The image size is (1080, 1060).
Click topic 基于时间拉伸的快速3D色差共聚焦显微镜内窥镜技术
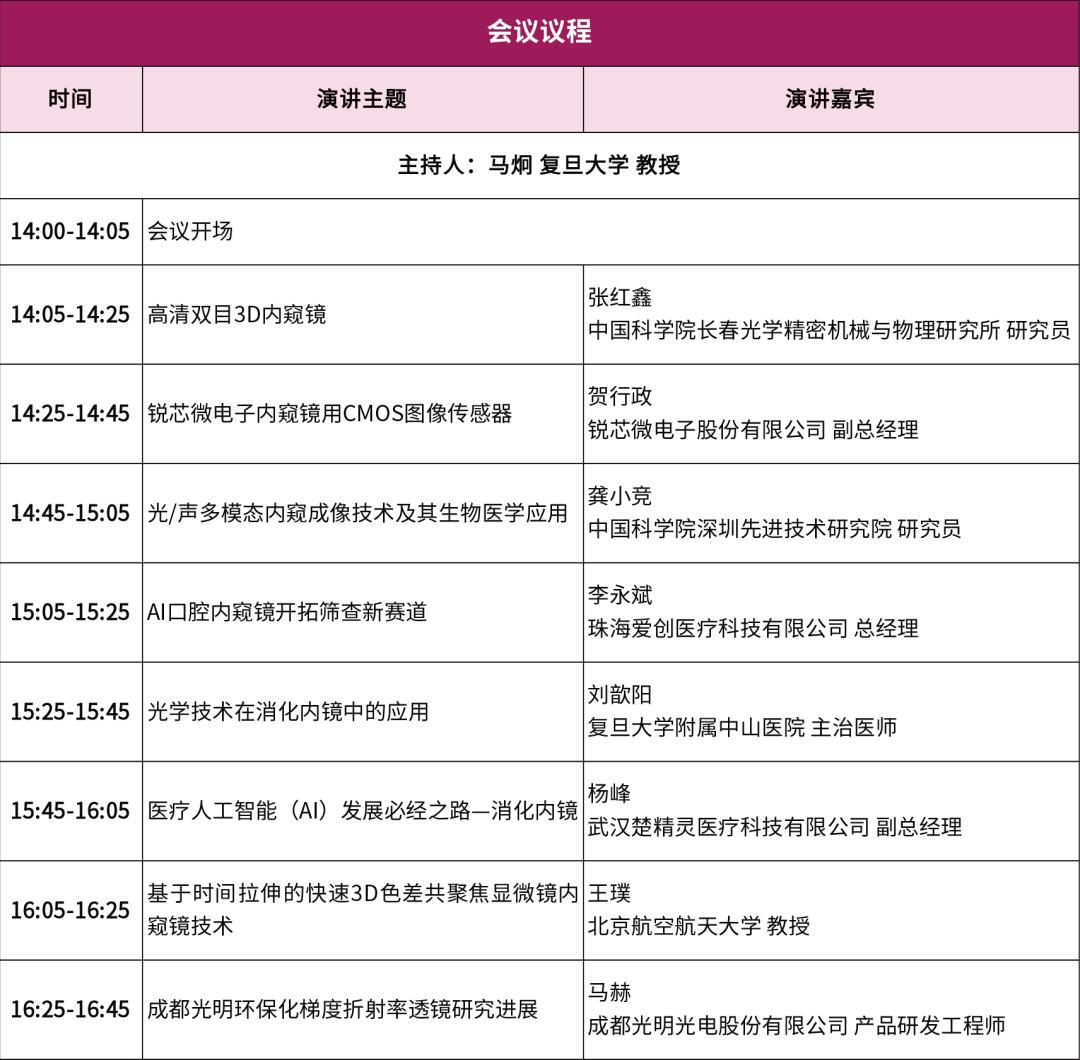363,910
